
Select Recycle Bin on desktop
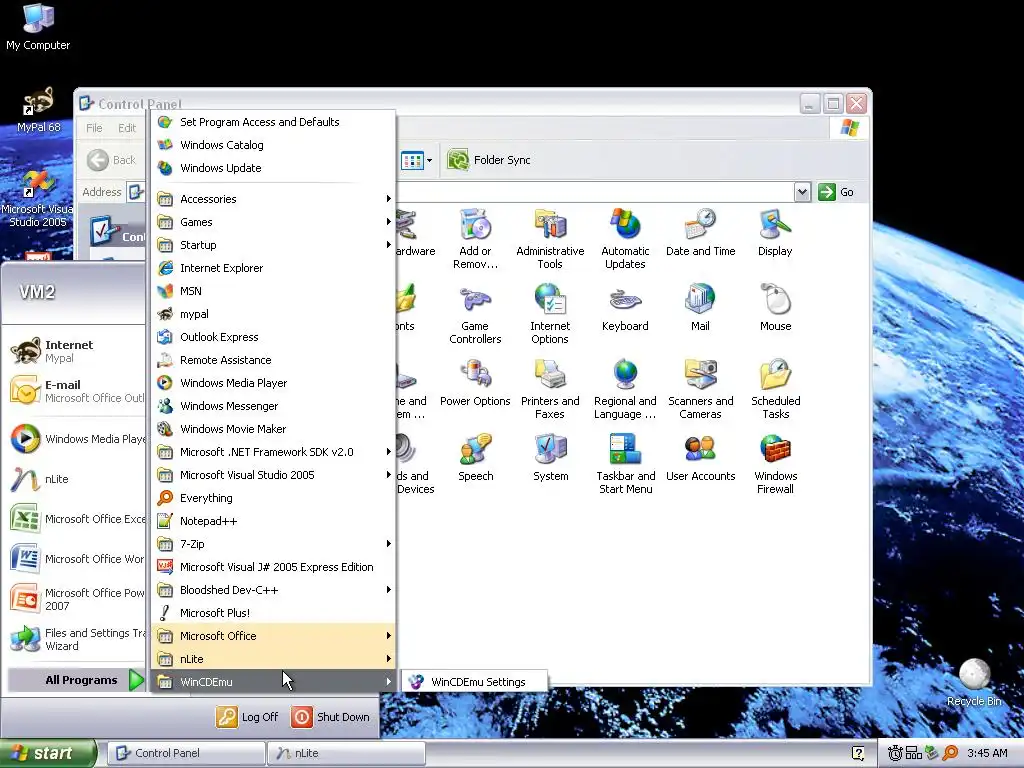pos(974,682)
